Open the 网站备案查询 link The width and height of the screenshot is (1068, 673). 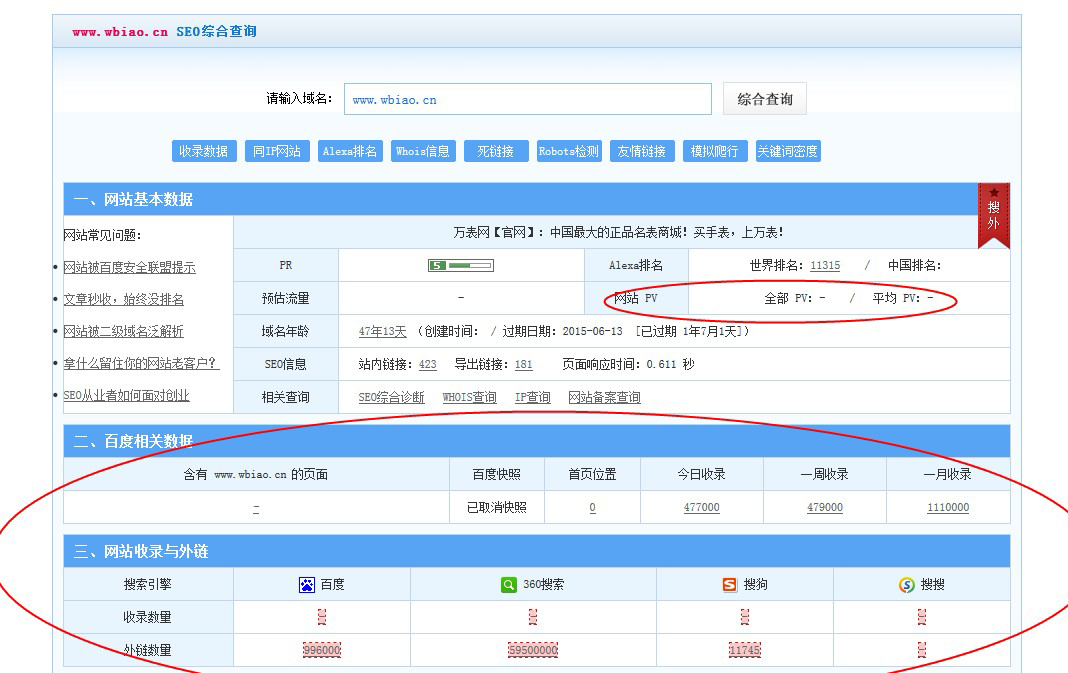pos(604,397)
